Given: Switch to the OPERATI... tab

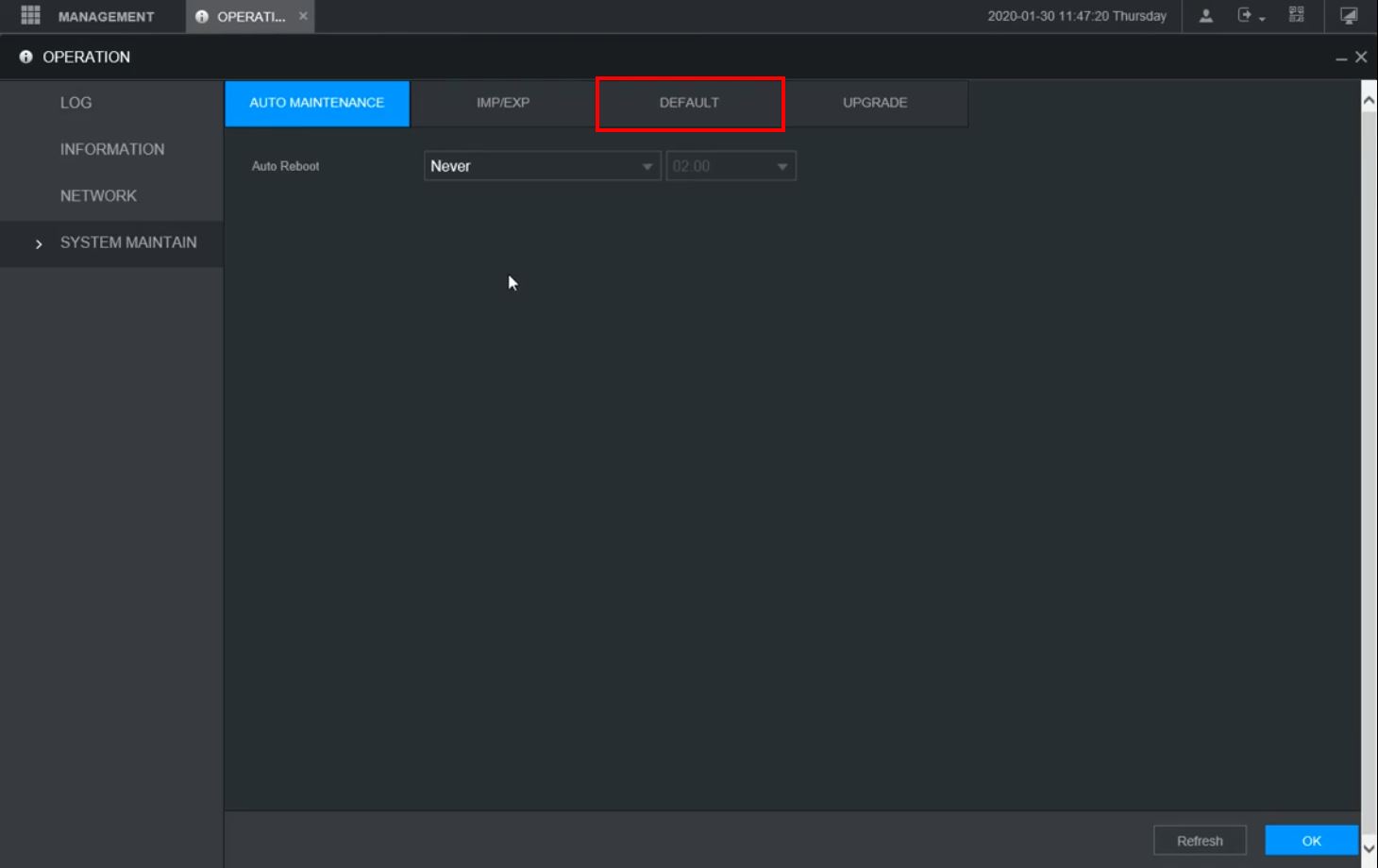Looking at the screenshot, I should (x=250, y=16).
